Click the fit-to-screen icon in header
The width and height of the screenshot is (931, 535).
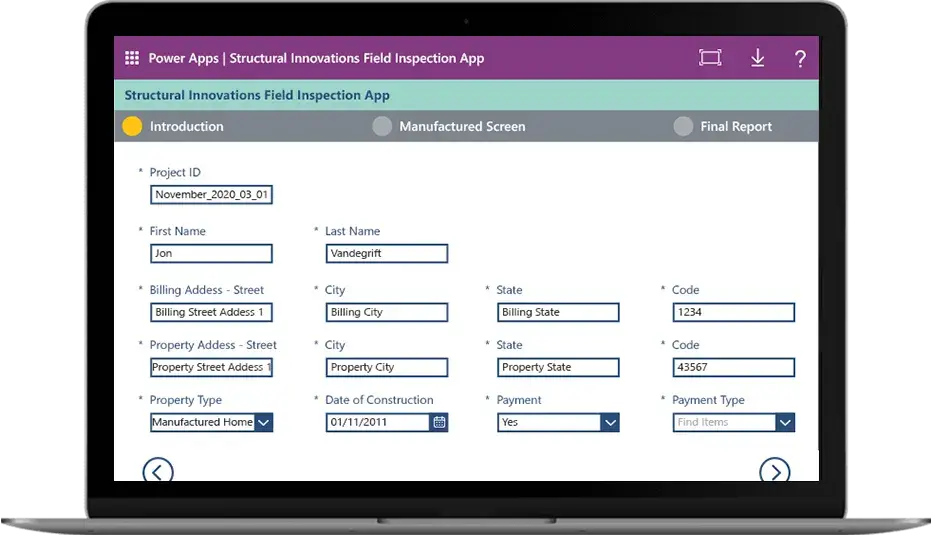710,58
